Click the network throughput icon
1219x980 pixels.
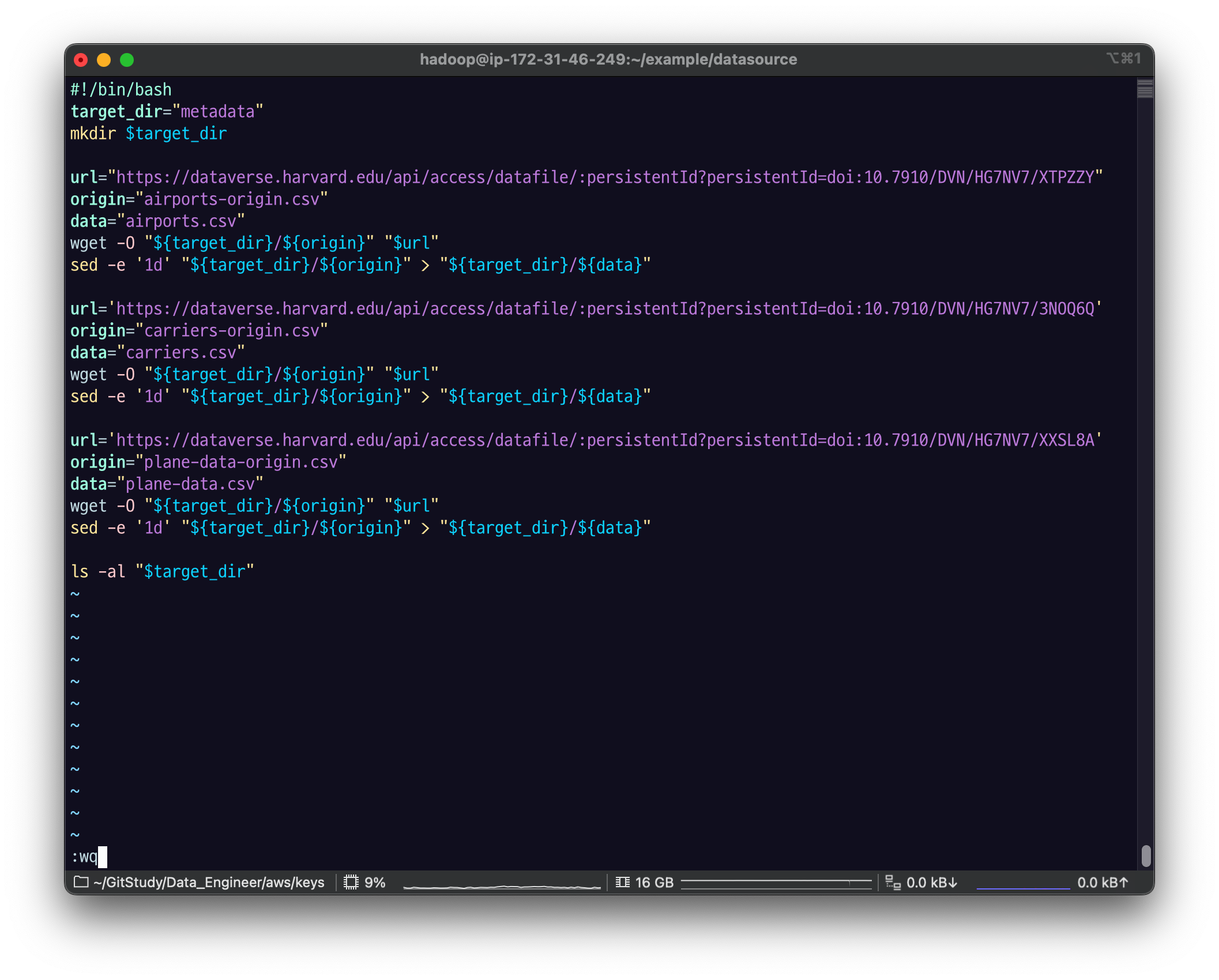893,882
